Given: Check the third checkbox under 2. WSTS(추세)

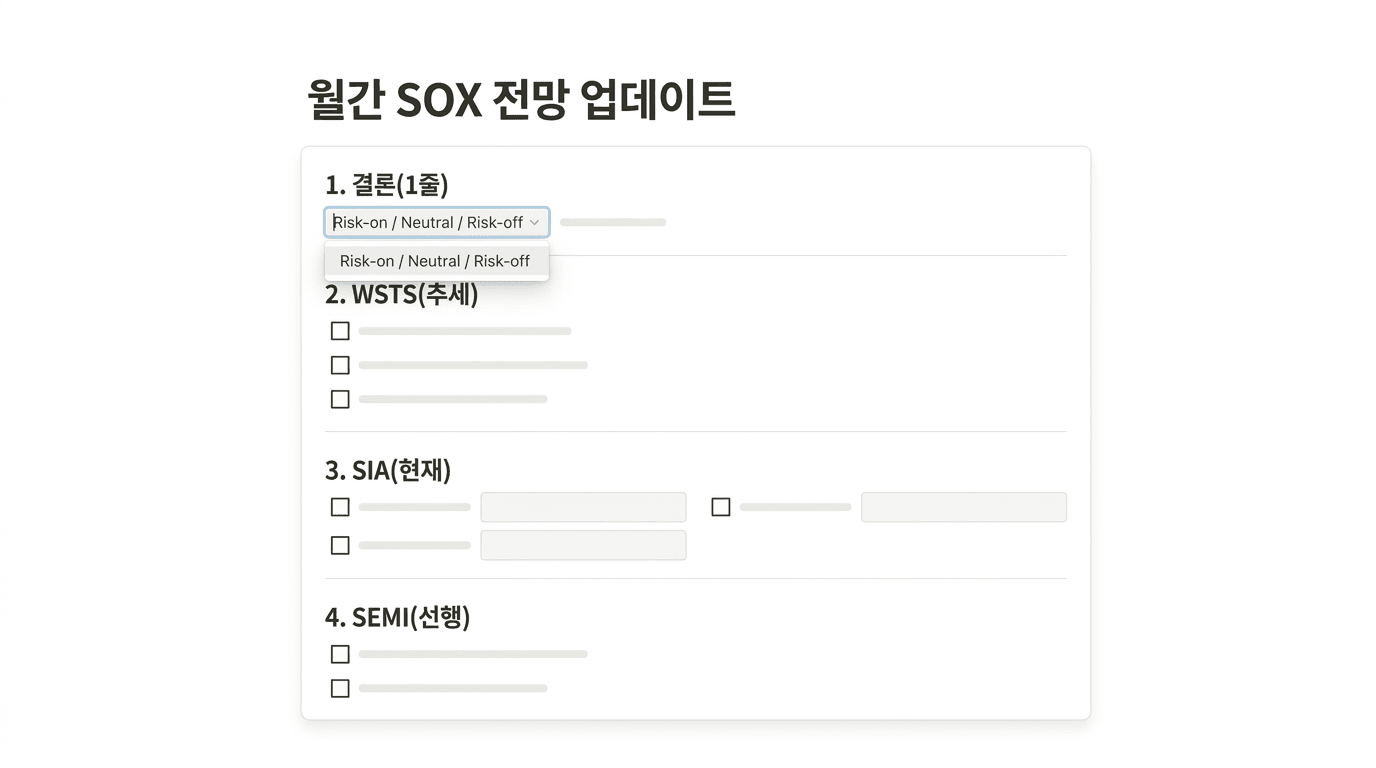Looking at the screenshot, I should click(x=339, y=398).
